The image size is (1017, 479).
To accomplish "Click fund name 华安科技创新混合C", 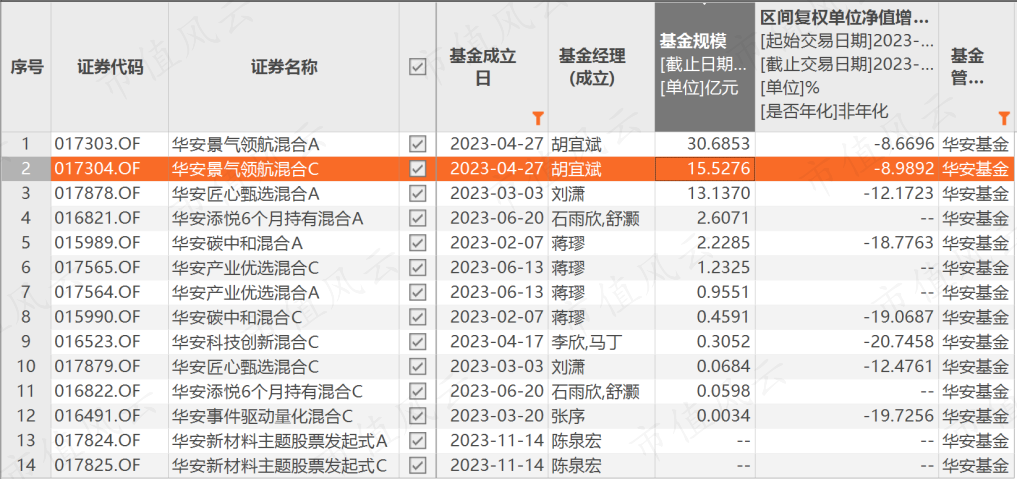I will (246, 342).
